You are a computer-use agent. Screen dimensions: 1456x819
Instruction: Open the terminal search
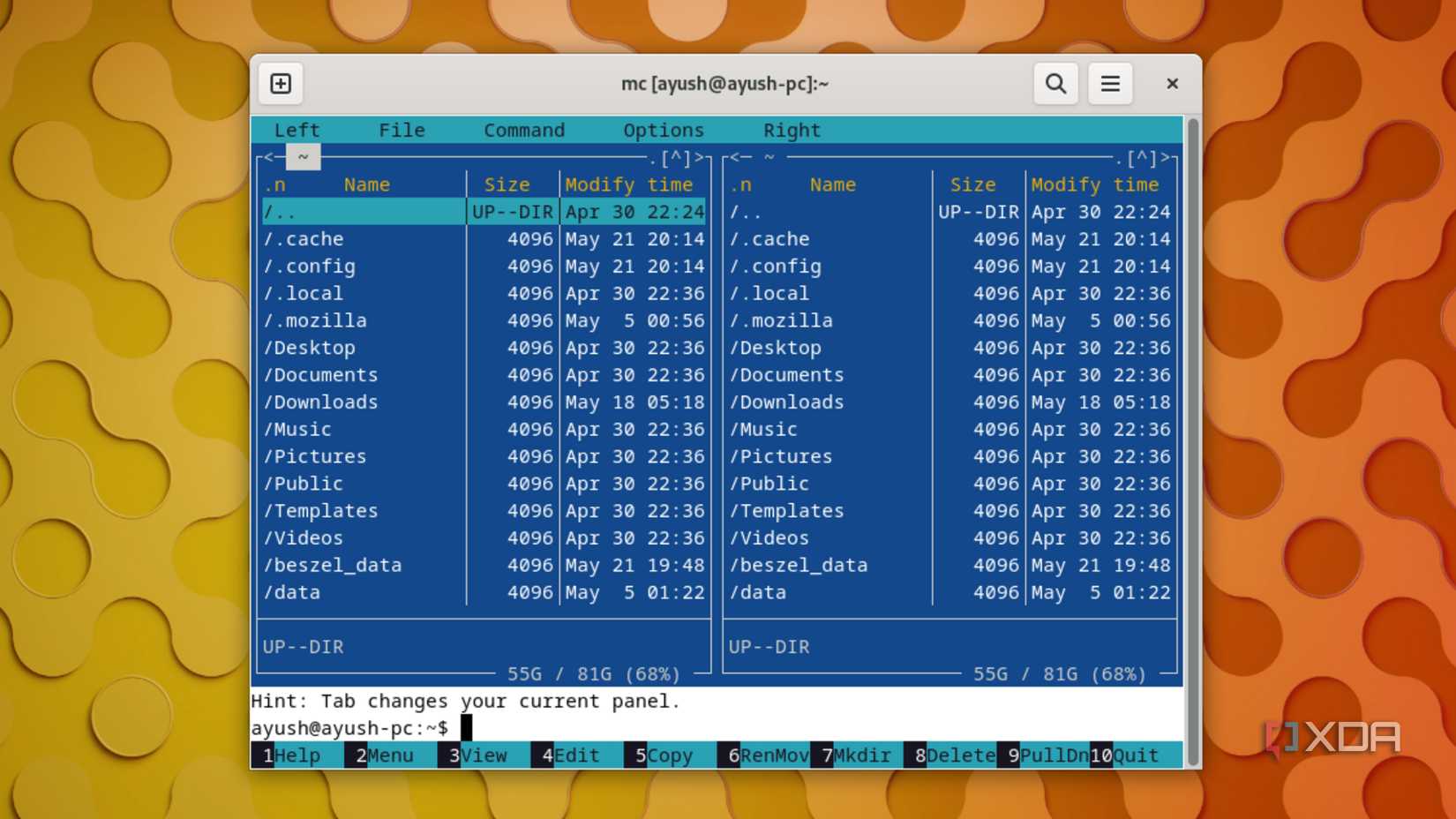click(x=1055, y=83)
